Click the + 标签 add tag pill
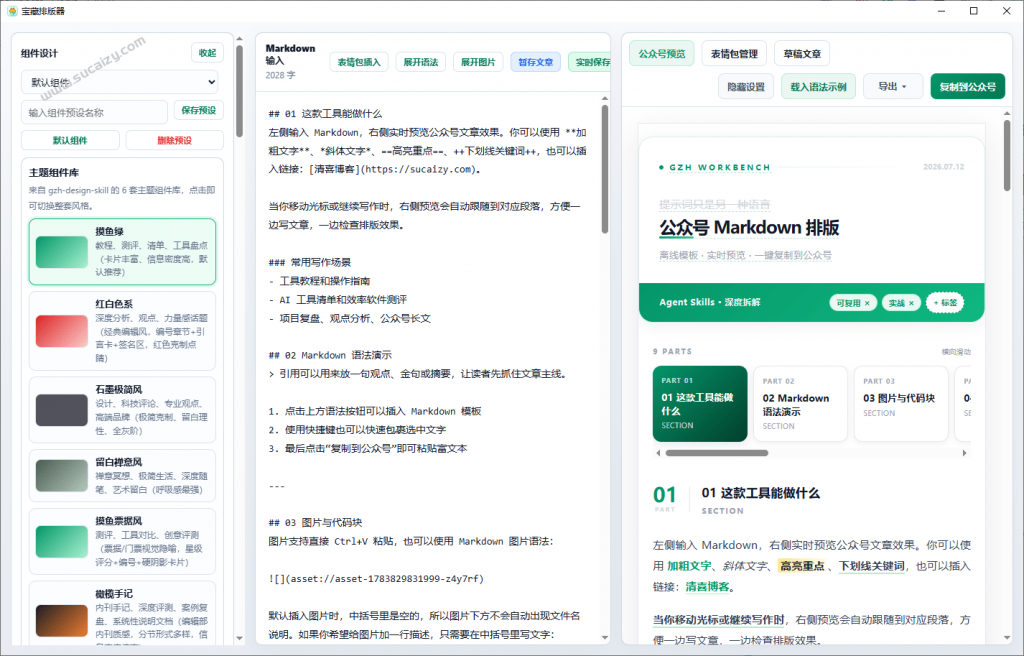The image size is (1024, 656). [945, 303]
